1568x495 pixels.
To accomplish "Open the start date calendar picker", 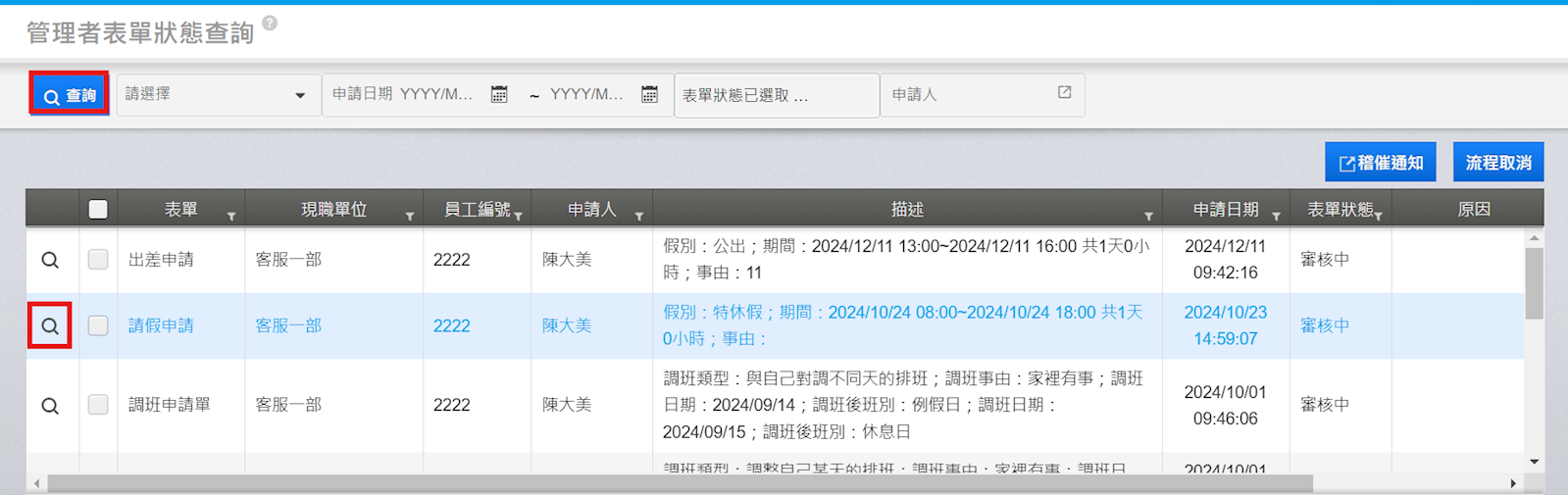I will [x=499, y=94].
